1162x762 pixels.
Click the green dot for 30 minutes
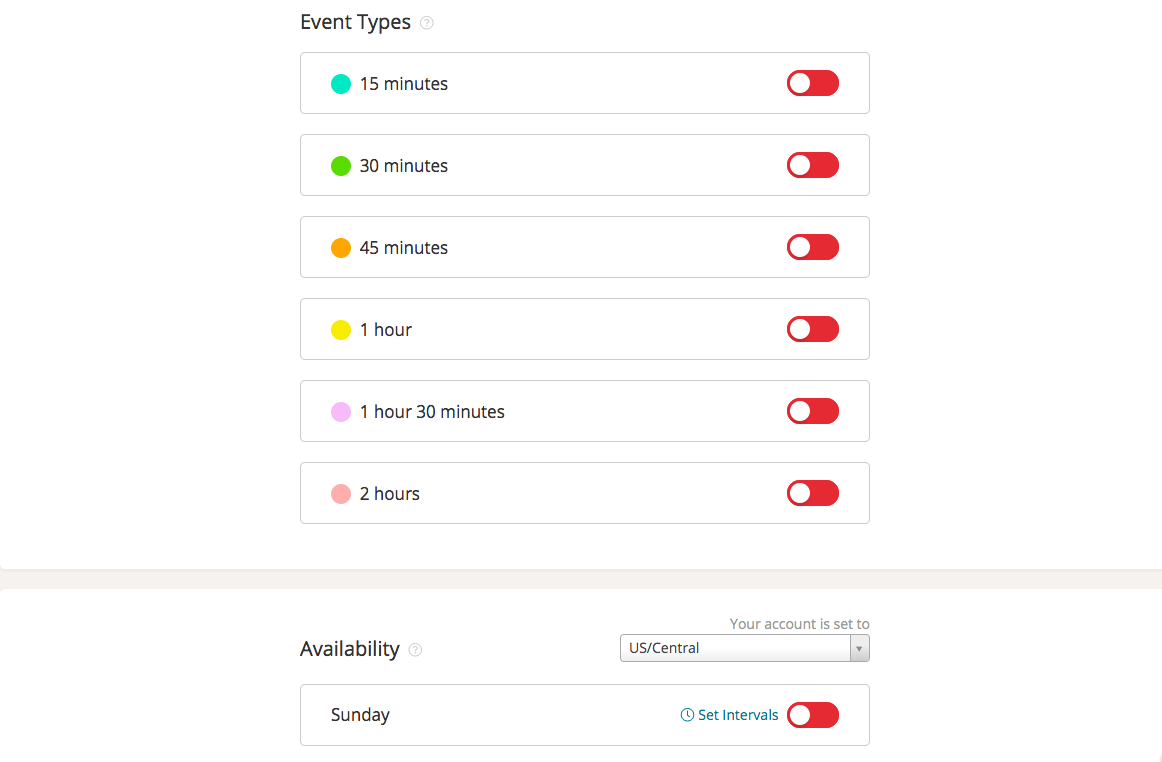point(340,165)
